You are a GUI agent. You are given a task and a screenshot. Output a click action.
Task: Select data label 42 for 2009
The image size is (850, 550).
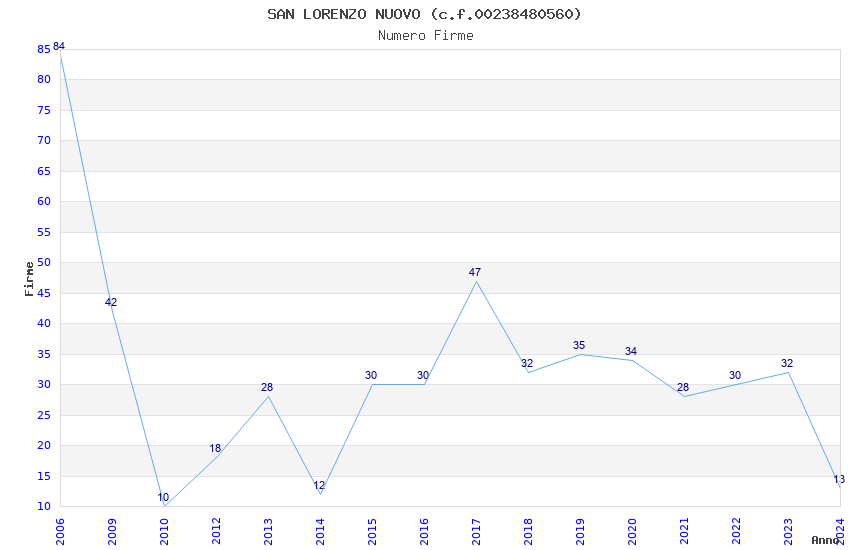(x=111, y=302)
